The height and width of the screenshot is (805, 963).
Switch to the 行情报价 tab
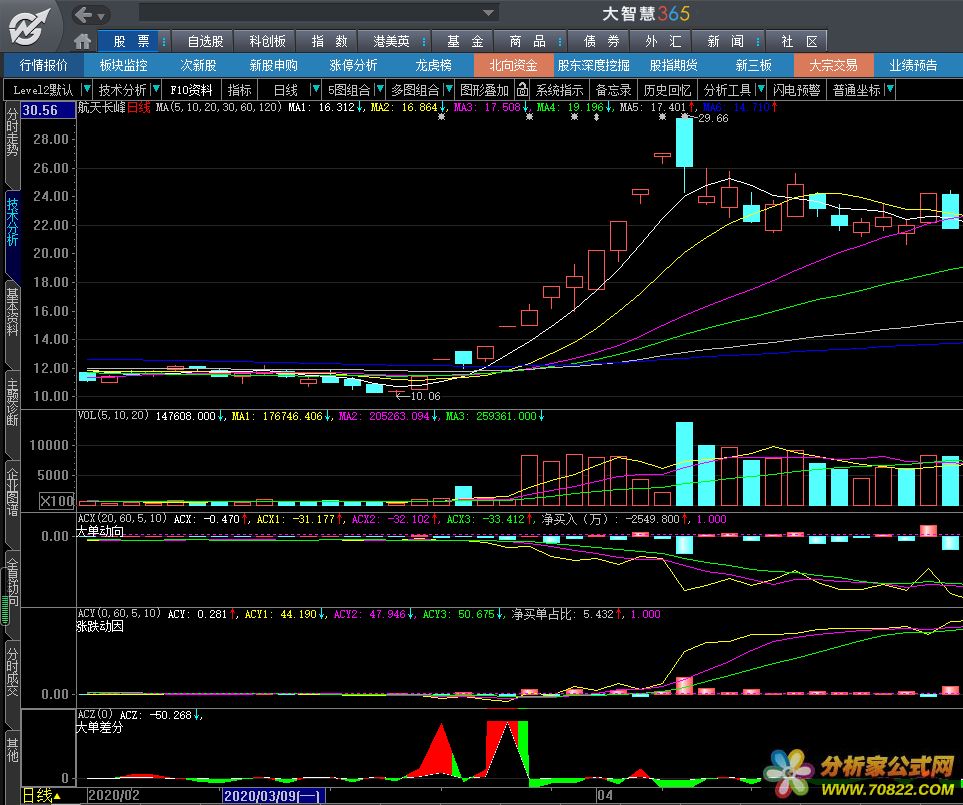(x=44, y=65)
